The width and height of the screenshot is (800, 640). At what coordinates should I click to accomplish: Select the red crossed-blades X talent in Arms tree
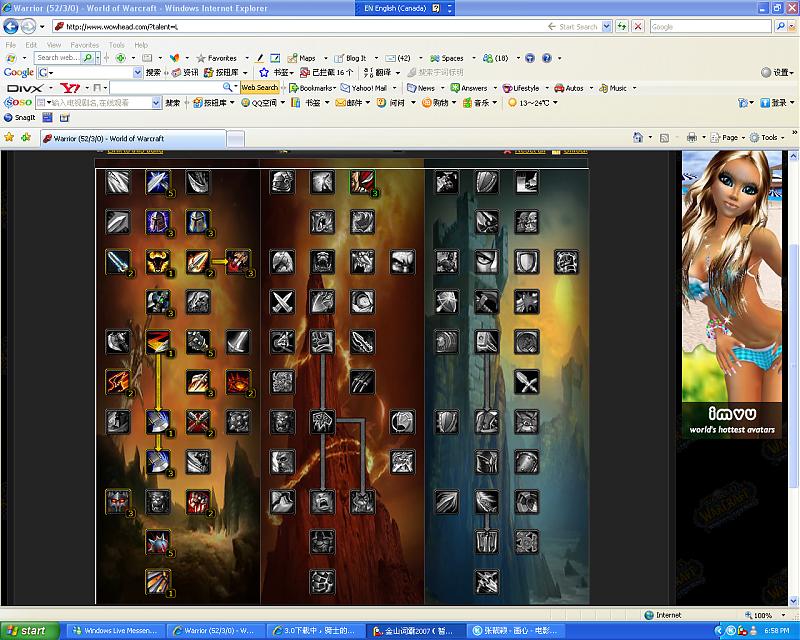(198, 423)
